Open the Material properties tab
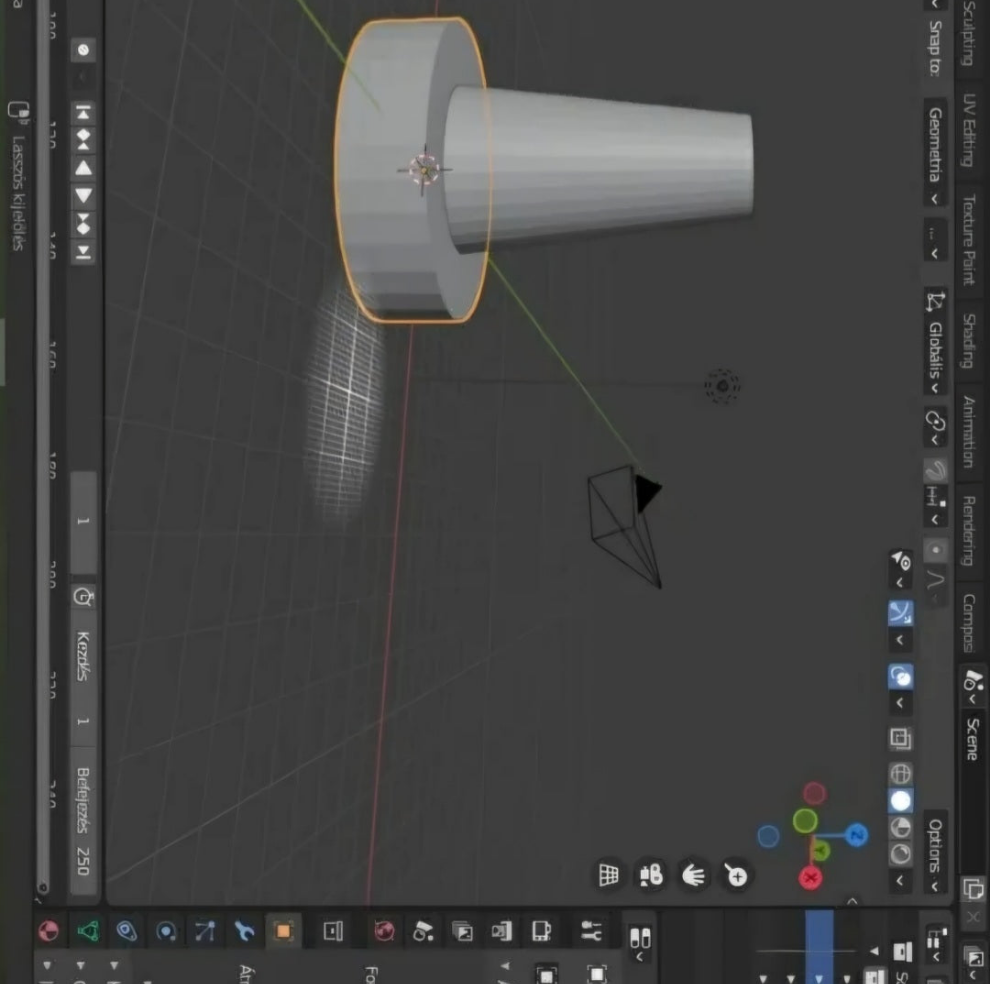Screen dimensions: 990x984 click(48, 932)
